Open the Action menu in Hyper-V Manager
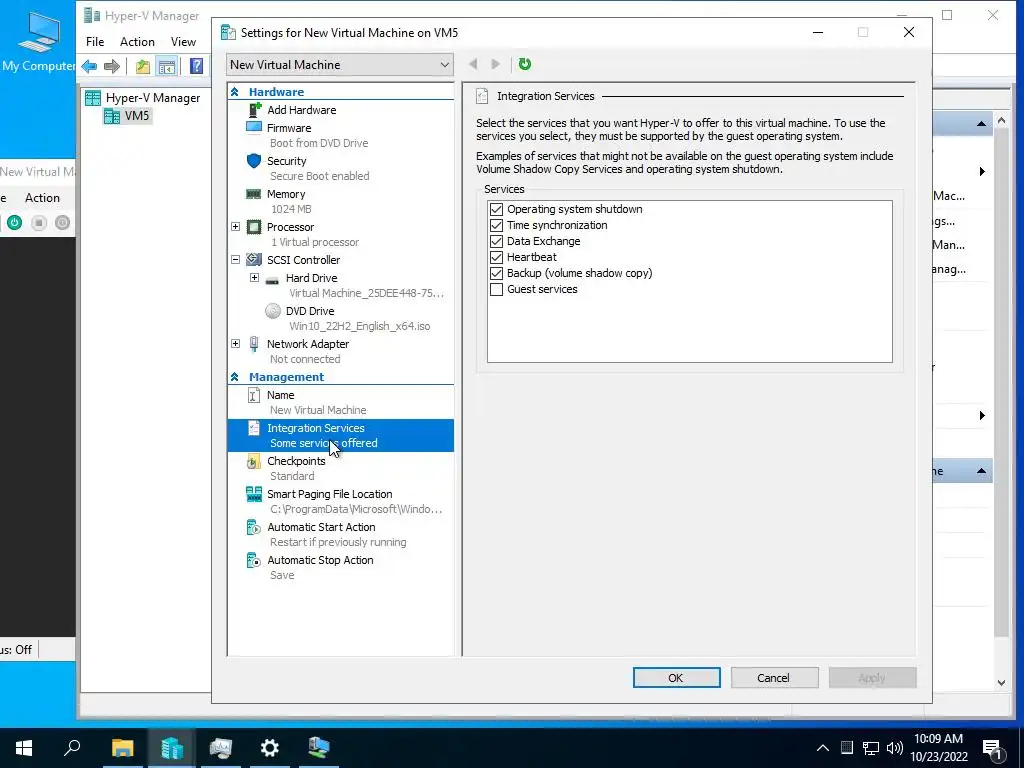The width and height of the screenshot is (1024, 768). [137, 42]
